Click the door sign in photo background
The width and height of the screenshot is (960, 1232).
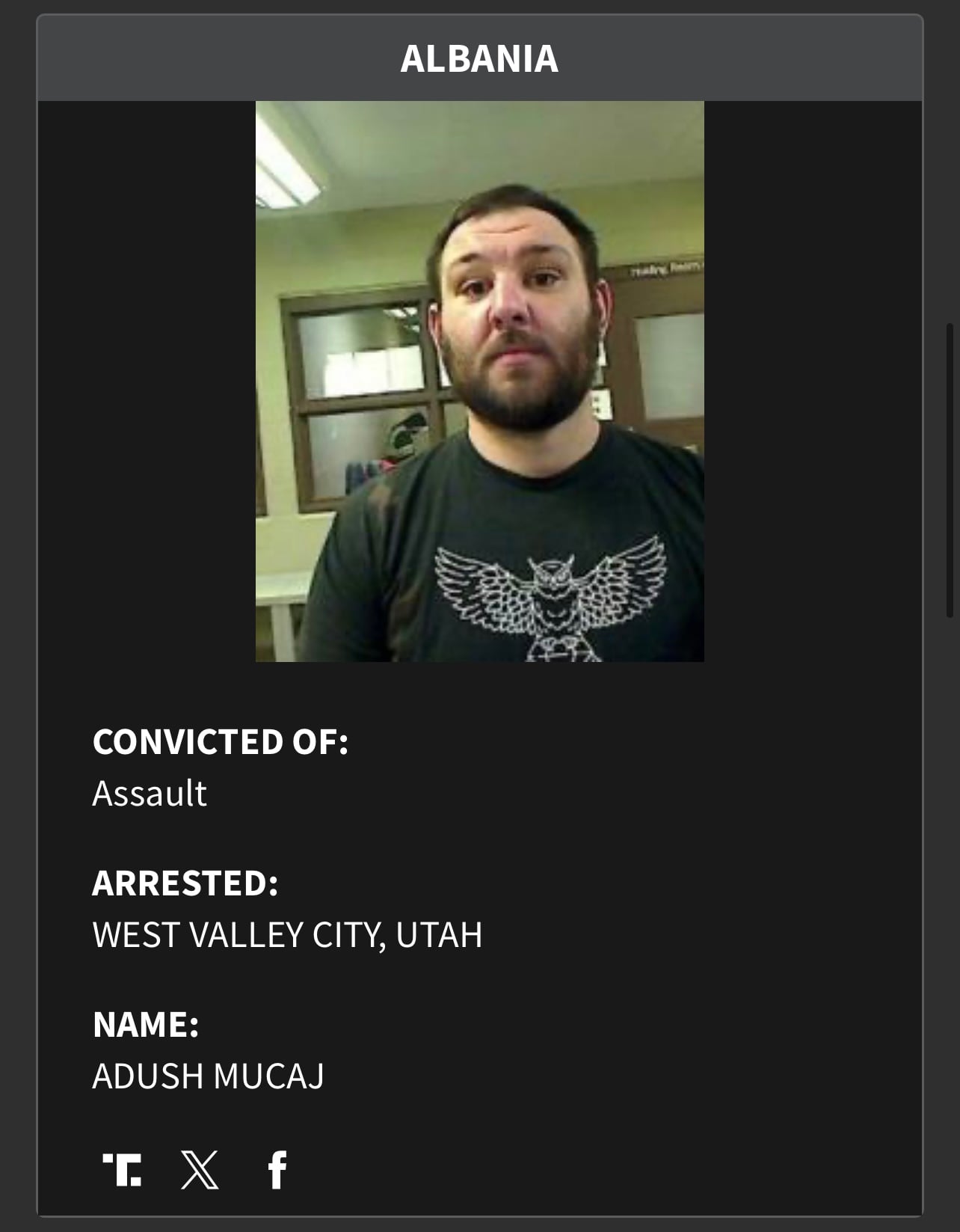pos(665,269)
